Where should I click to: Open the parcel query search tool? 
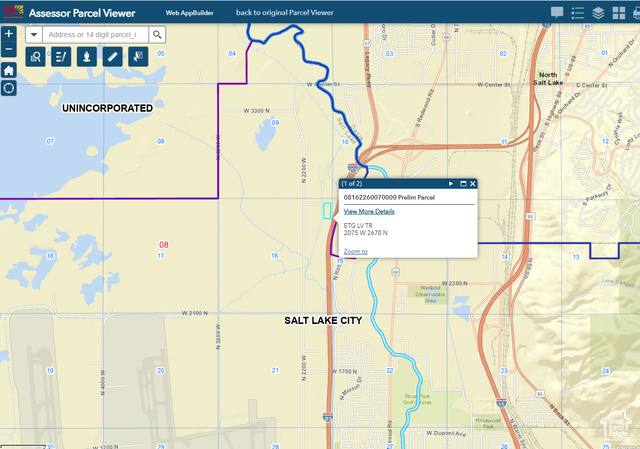[x=36, y=57]
